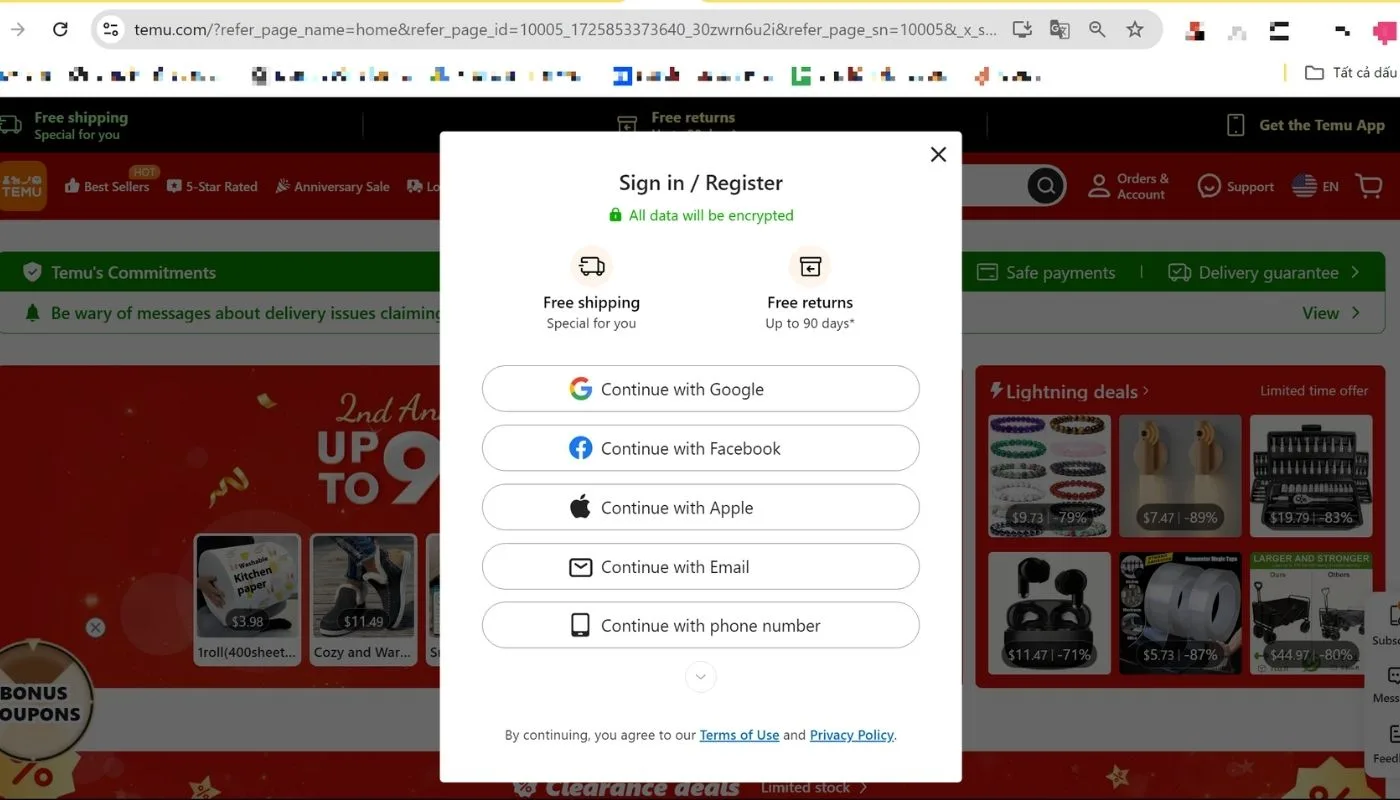Open the Bonus Coupons badge
This screenshot has width=1400, height=800.
click(42, 704)
